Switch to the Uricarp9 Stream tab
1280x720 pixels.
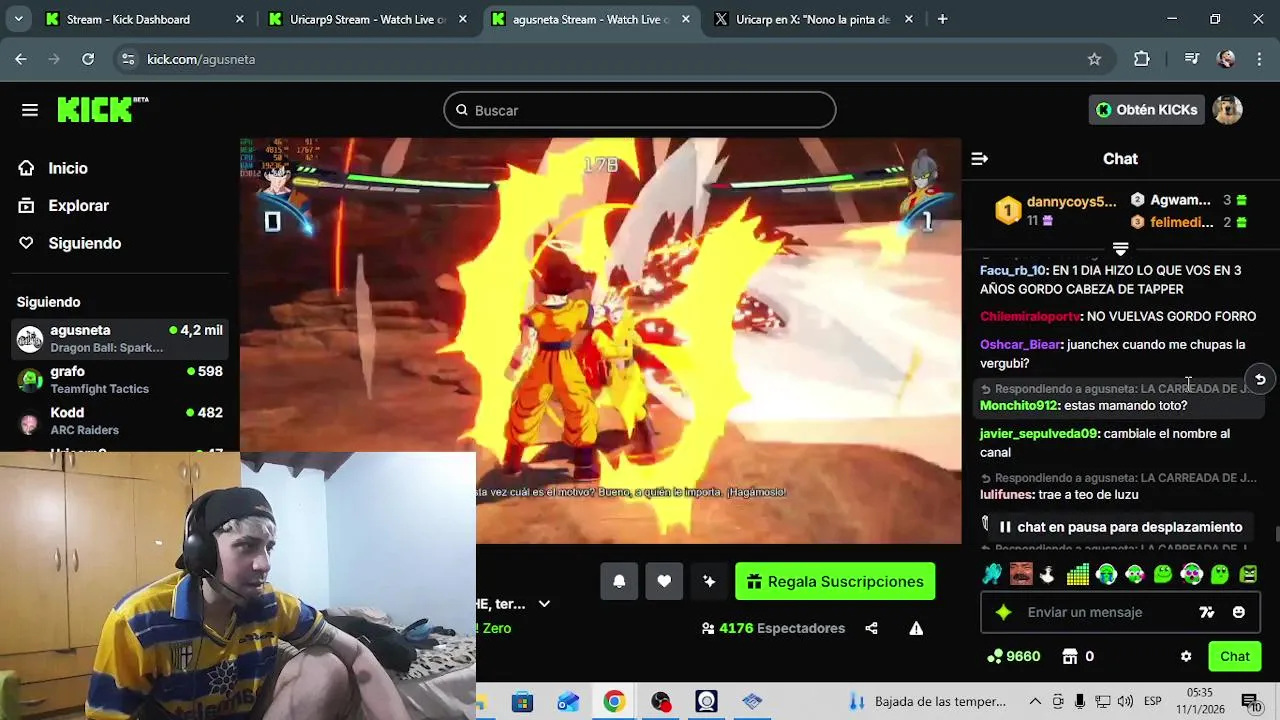pyautogui.click(x=367, y=19)
